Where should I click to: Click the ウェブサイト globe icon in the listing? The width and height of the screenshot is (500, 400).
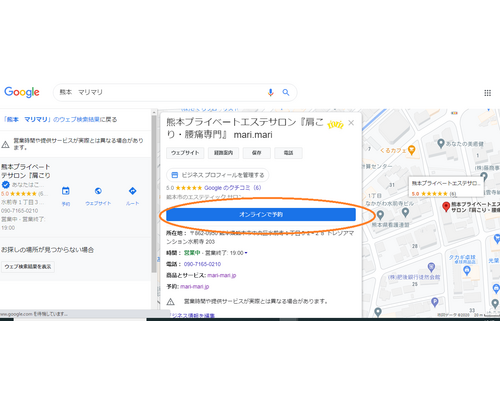98,191
